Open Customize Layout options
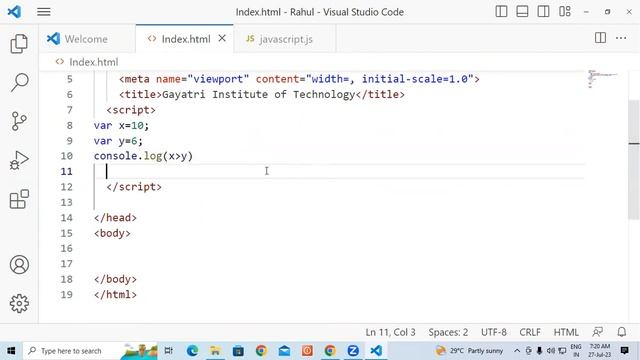The image size is (640, 360). 565,11
